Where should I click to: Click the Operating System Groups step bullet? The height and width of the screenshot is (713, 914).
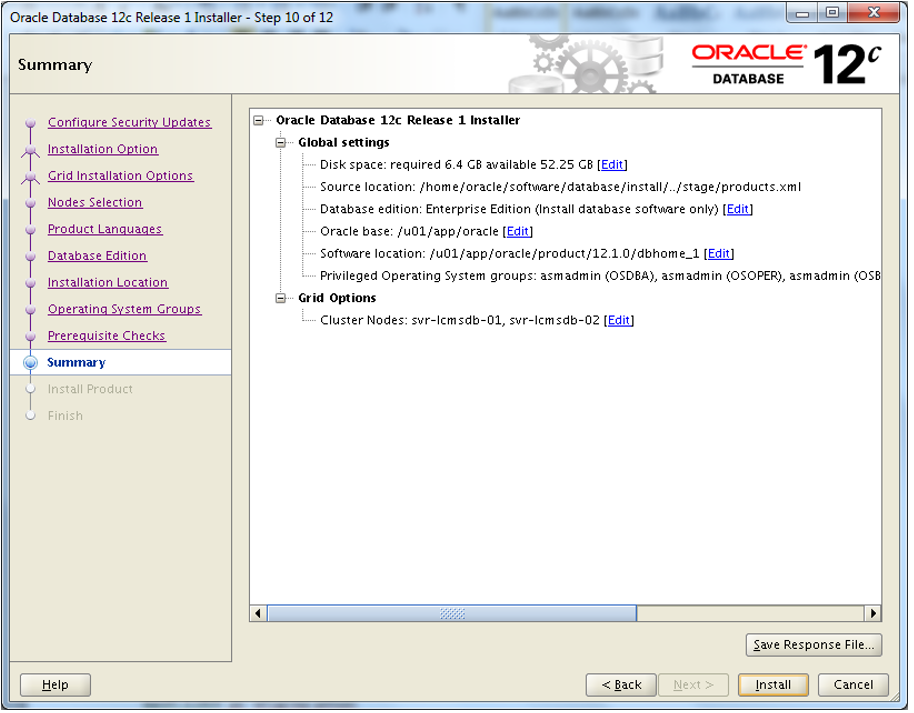30,310
